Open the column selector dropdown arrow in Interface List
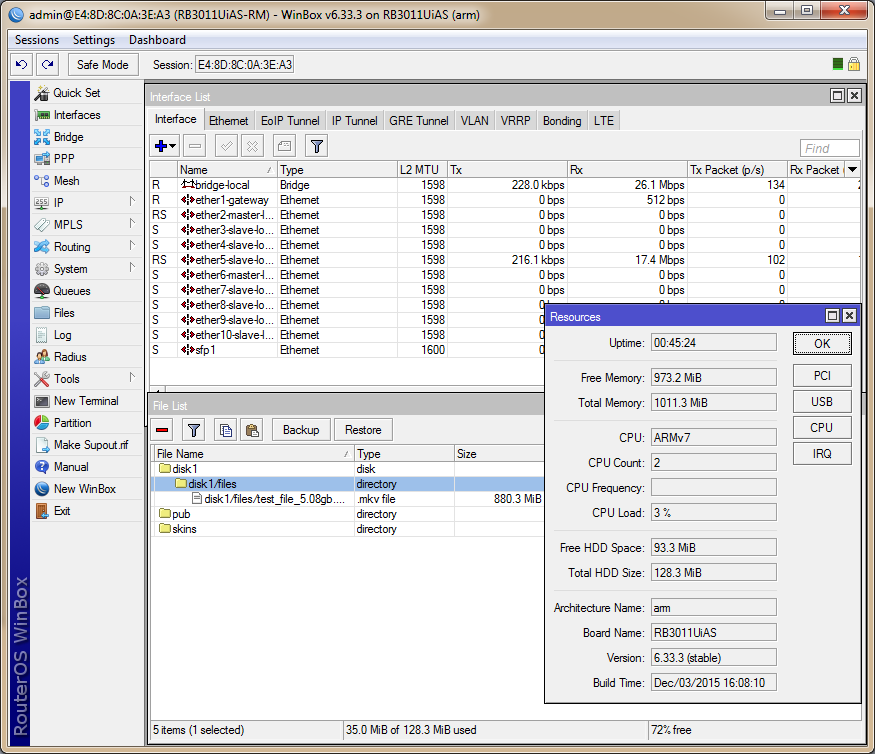The image size is (875, 754). click(852, 170)
